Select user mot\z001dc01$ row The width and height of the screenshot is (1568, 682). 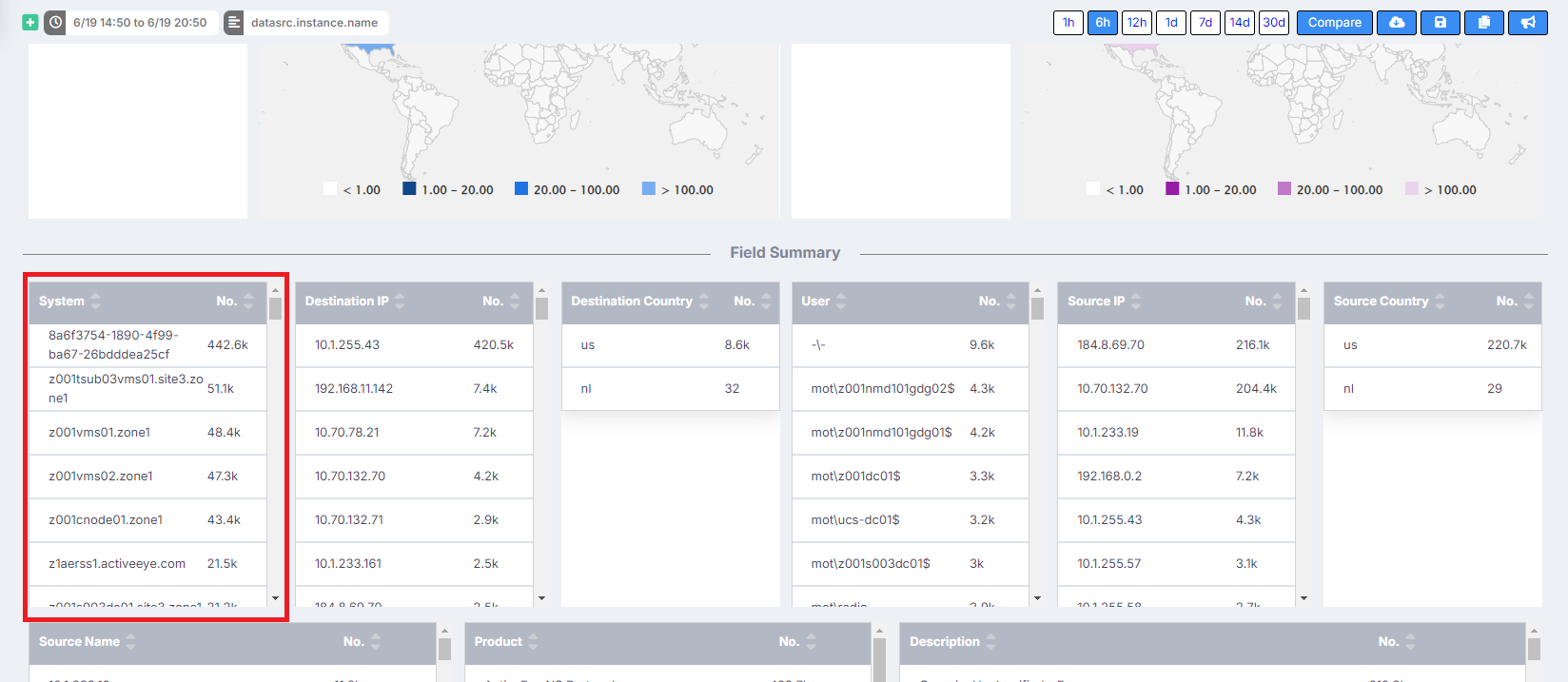click(x=911, y=476)
